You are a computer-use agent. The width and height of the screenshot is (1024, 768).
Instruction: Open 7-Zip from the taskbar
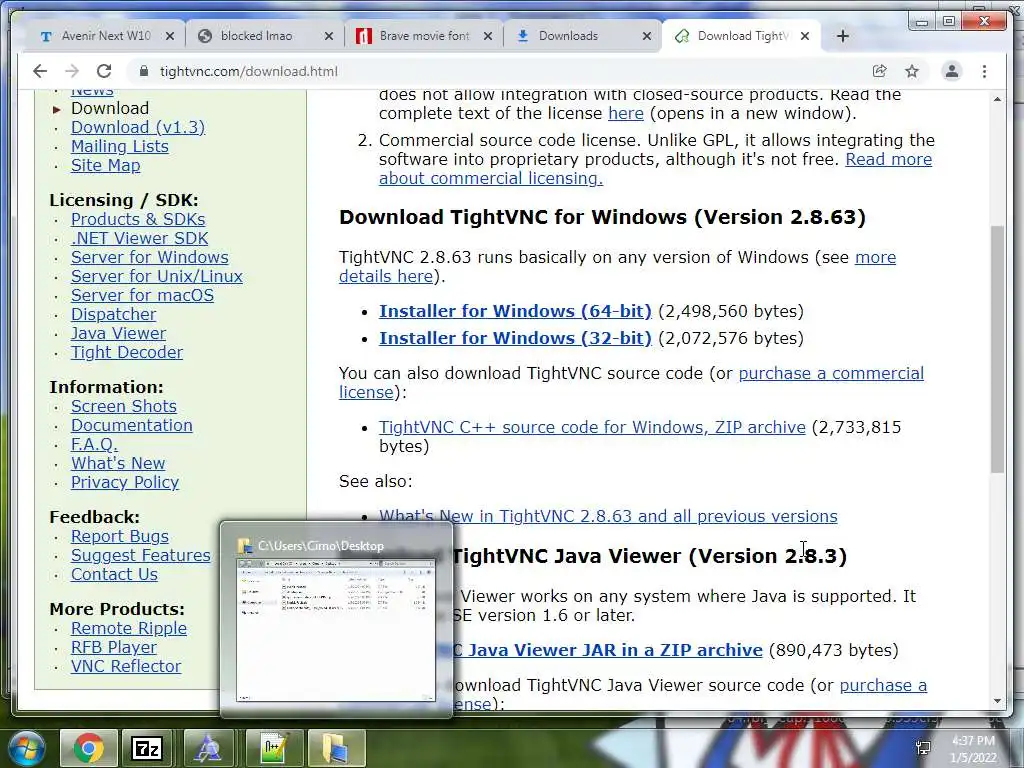[148, 748]
